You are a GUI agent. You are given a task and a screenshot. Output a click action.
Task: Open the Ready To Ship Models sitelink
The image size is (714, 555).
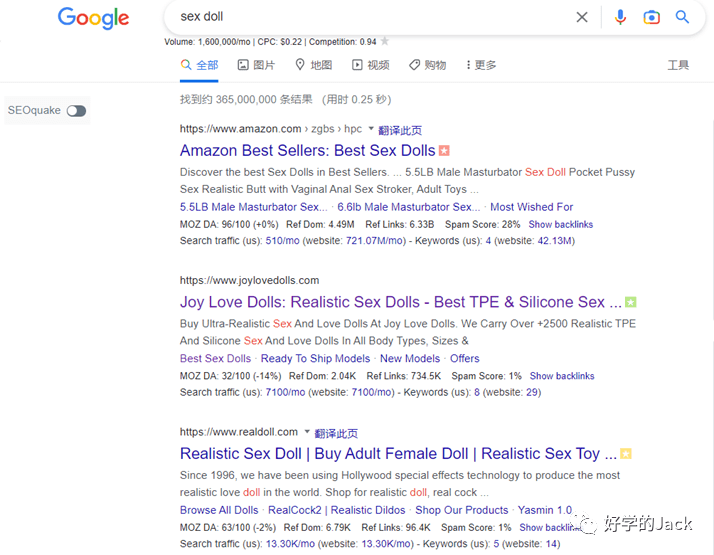coord(315,359)
